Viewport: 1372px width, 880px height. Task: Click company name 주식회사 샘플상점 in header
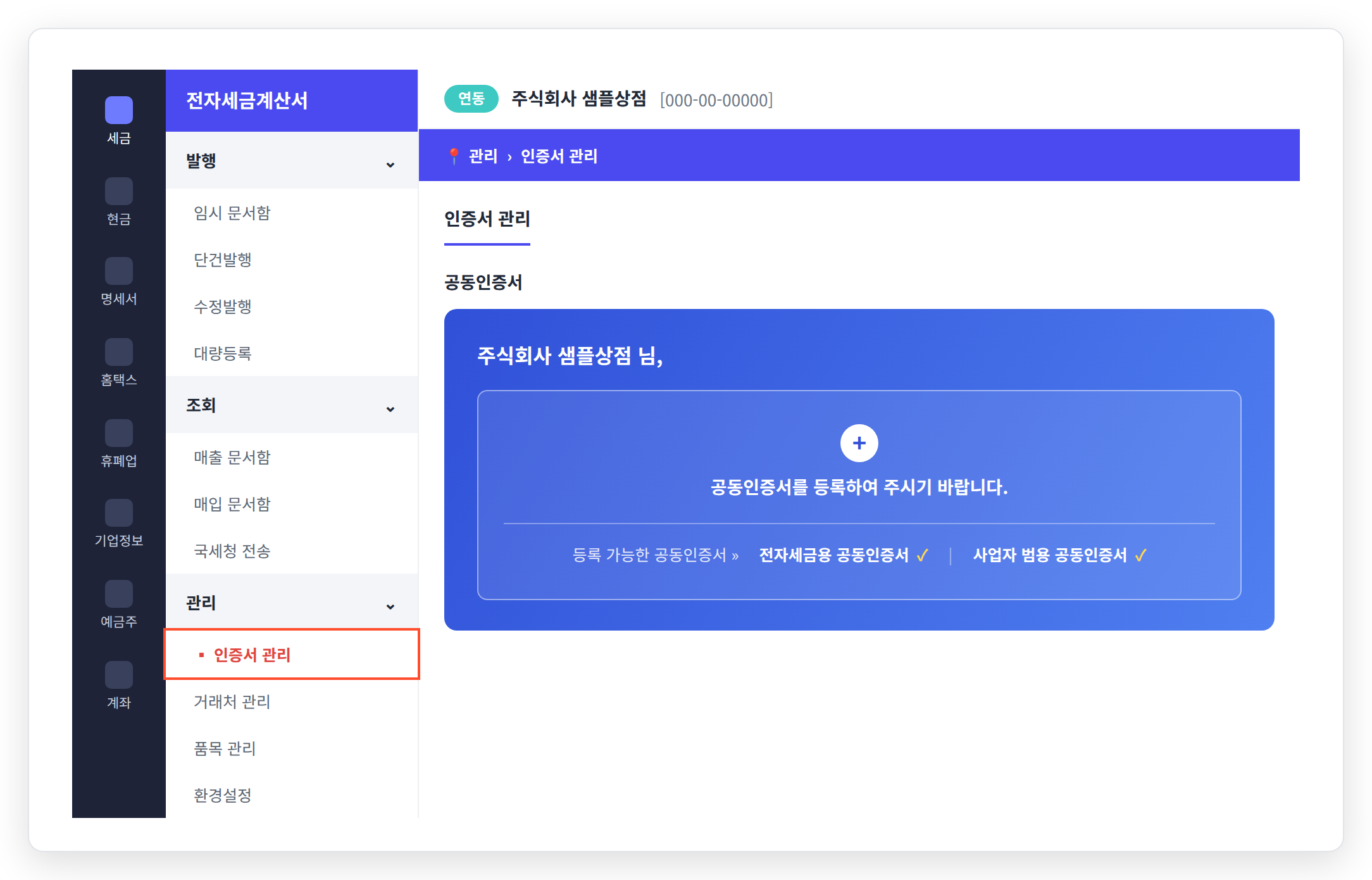(x=578, y=99)
